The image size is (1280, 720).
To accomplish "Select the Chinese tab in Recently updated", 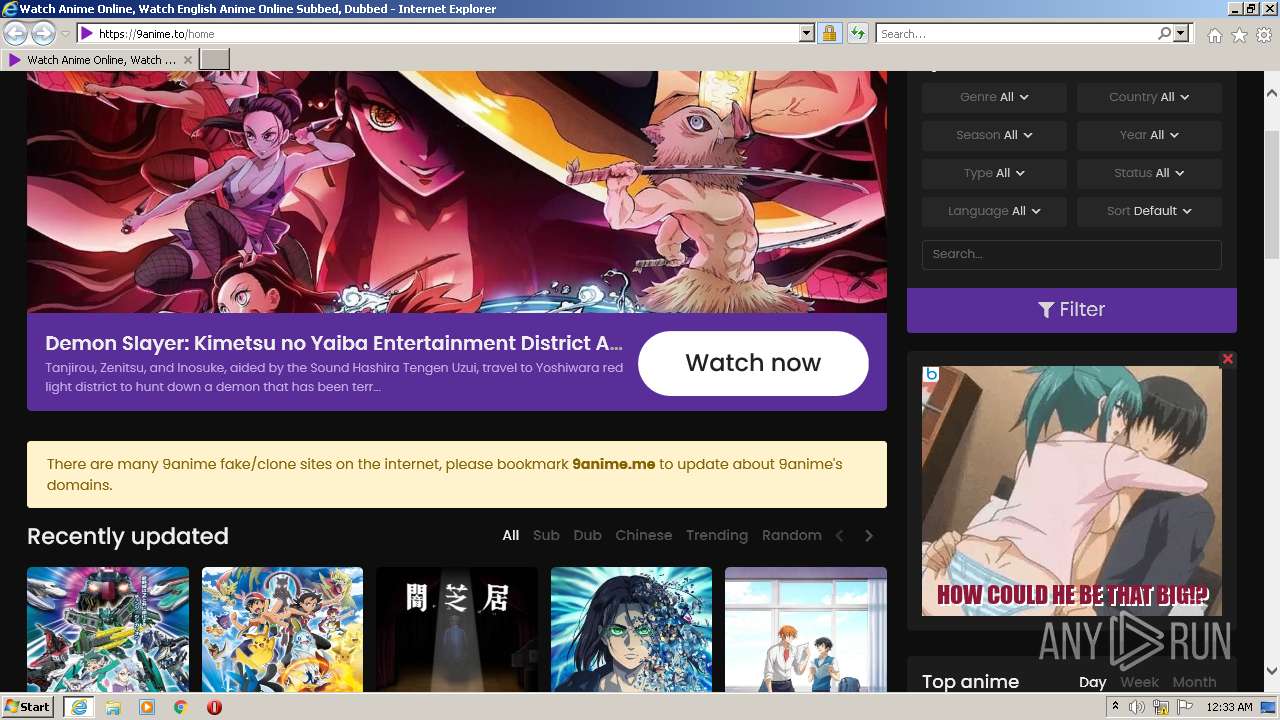I will 644,535.
